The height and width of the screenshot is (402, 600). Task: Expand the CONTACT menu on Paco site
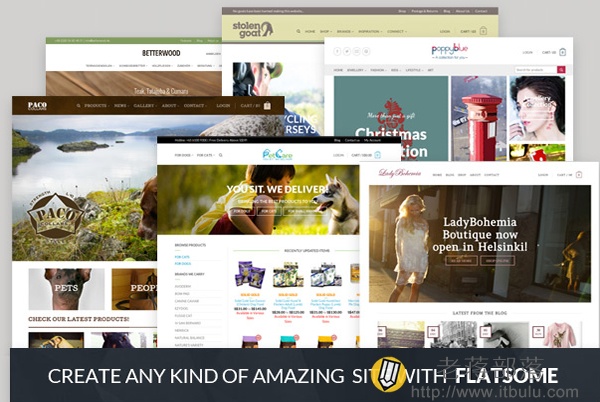195,106
